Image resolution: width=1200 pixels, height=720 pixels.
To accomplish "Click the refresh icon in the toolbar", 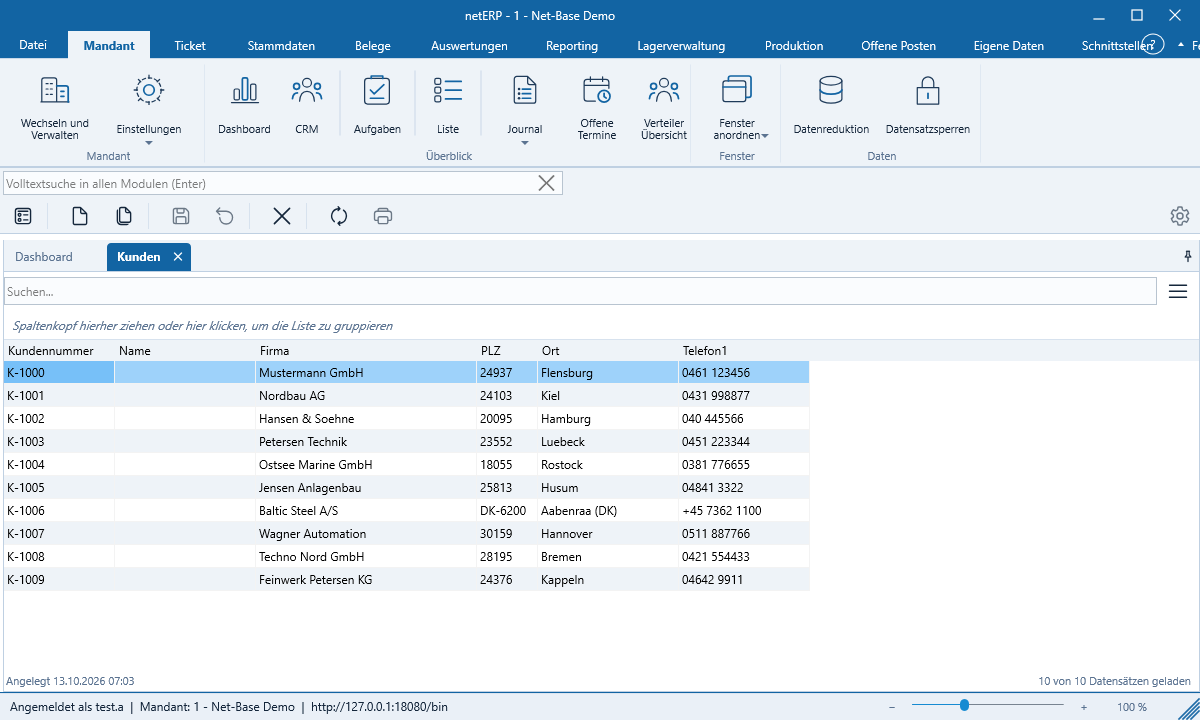I will pyautogui.click(x=339, y=216).
